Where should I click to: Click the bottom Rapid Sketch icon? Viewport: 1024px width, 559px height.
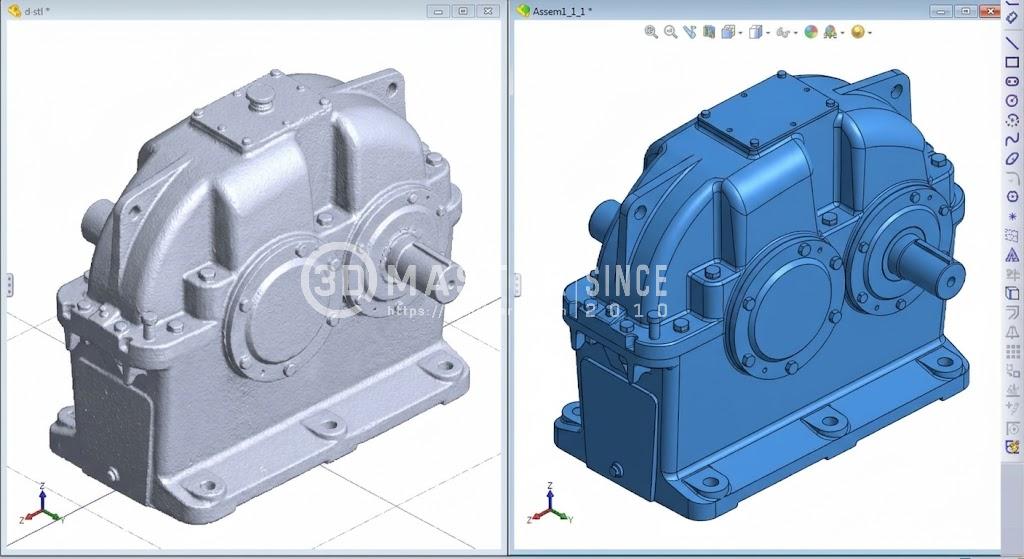coord(1012,447)
